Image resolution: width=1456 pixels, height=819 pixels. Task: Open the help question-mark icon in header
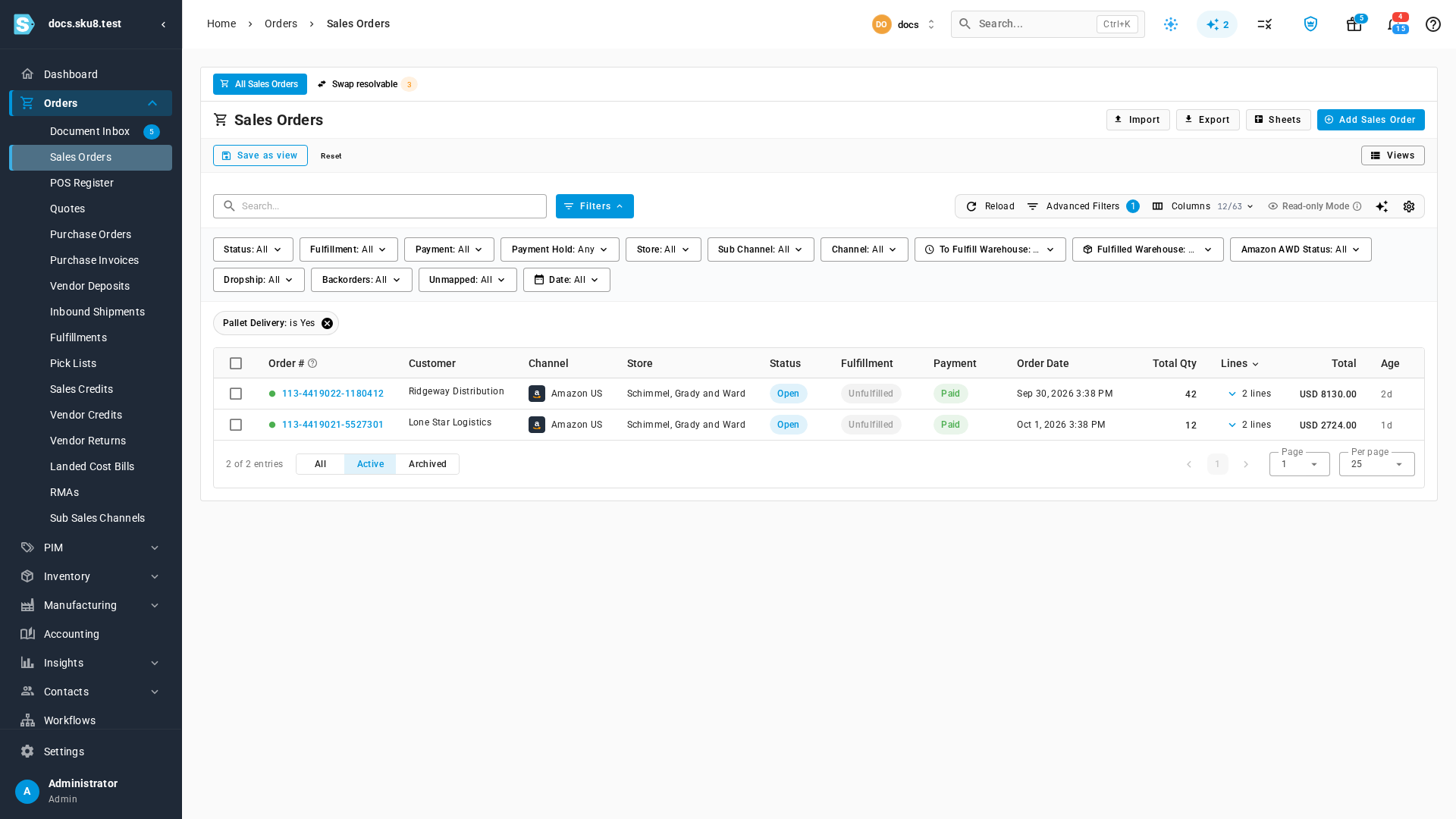1432,24
